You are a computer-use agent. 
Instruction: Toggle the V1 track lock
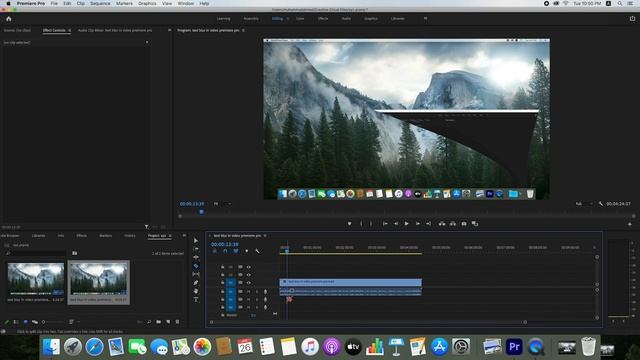click(x=222, y=282)
